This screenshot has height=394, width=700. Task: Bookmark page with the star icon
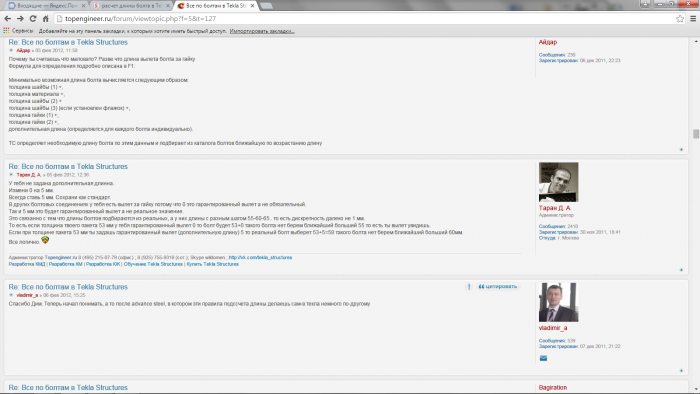(680, 19)
